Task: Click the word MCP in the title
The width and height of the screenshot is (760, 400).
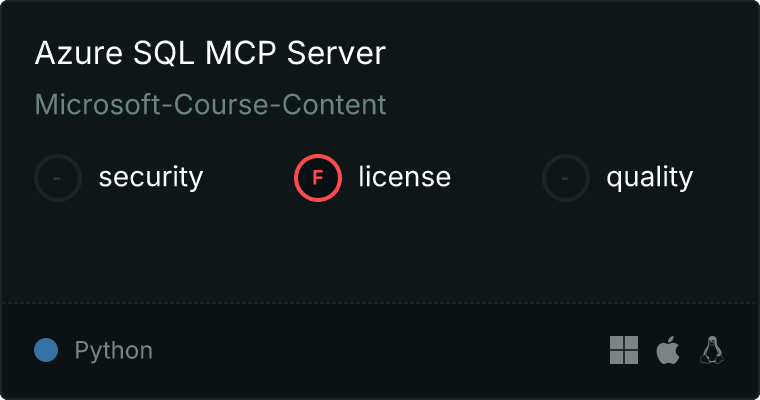Action: (x=241, y=52)
